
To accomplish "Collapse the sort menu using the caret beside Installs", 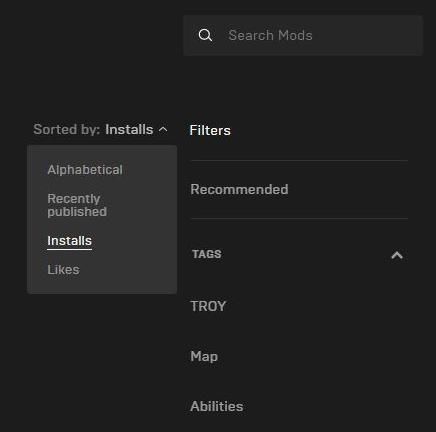I will (x=163, y=129).
